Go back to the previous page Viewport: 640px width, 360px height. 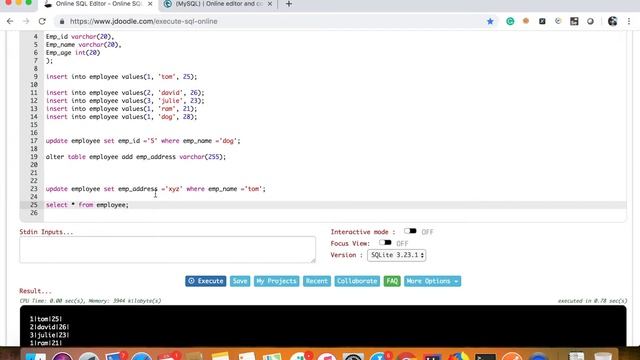(10, 21)
